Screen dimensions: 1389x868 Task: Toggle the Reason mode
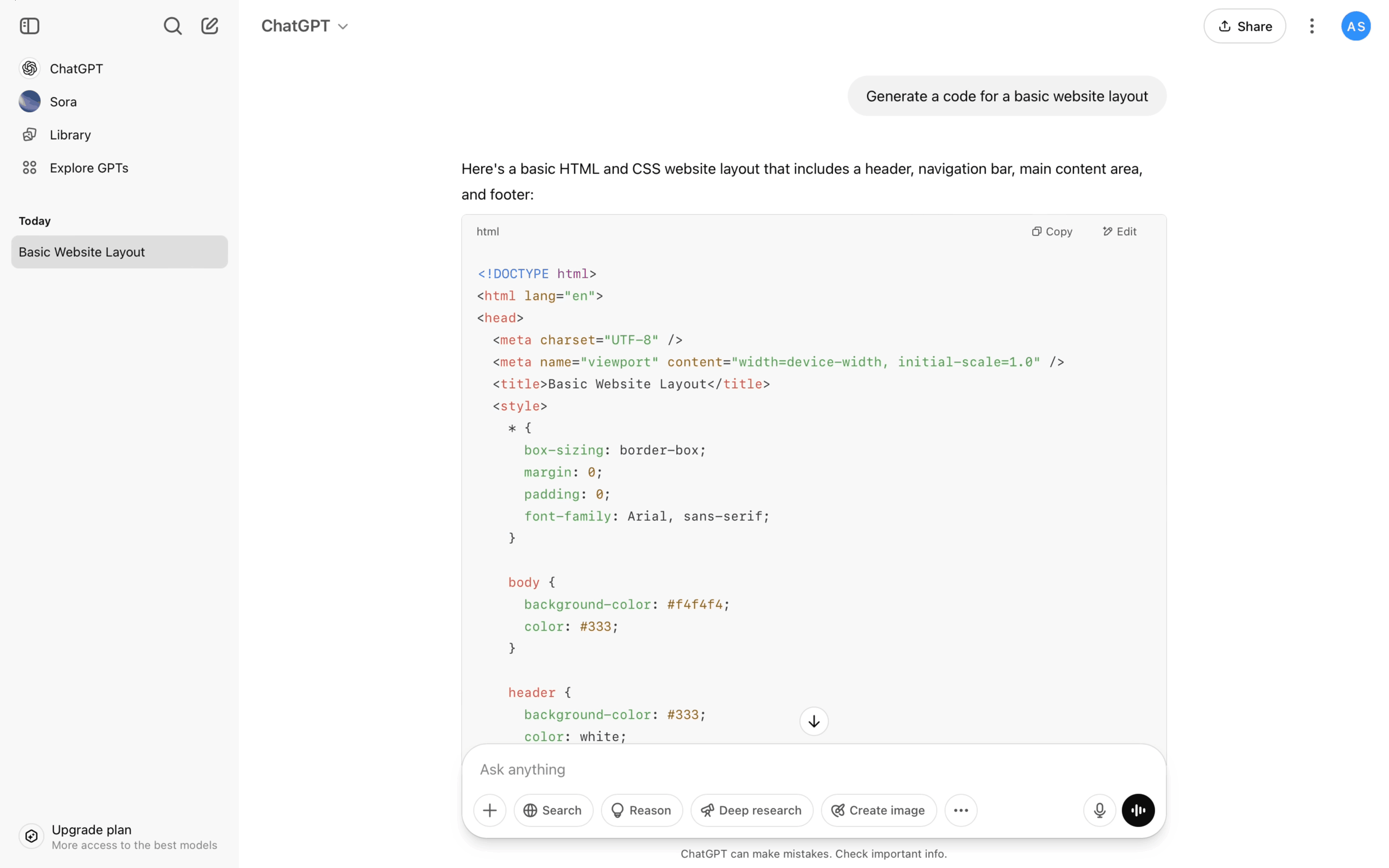point(641,810)
